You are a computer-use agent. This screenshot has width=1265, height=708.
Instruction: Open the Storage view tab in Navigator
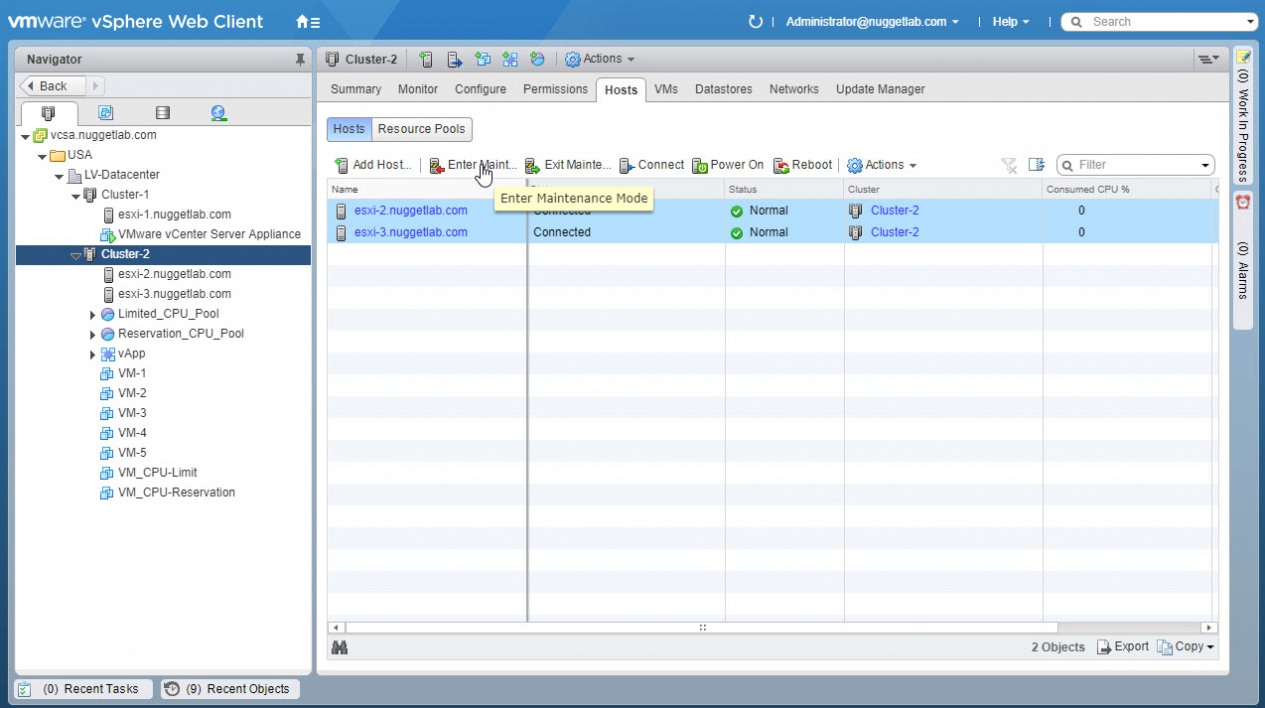tap(163, 113)
